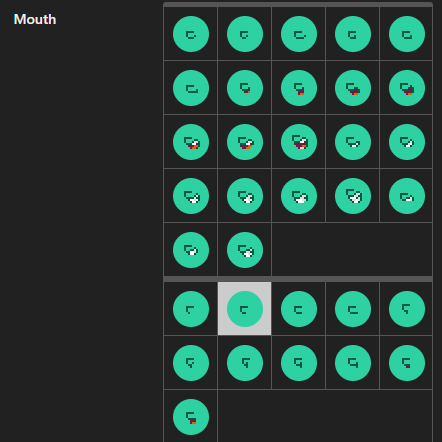Select first mouth in lower group's first row

[191, 309]
